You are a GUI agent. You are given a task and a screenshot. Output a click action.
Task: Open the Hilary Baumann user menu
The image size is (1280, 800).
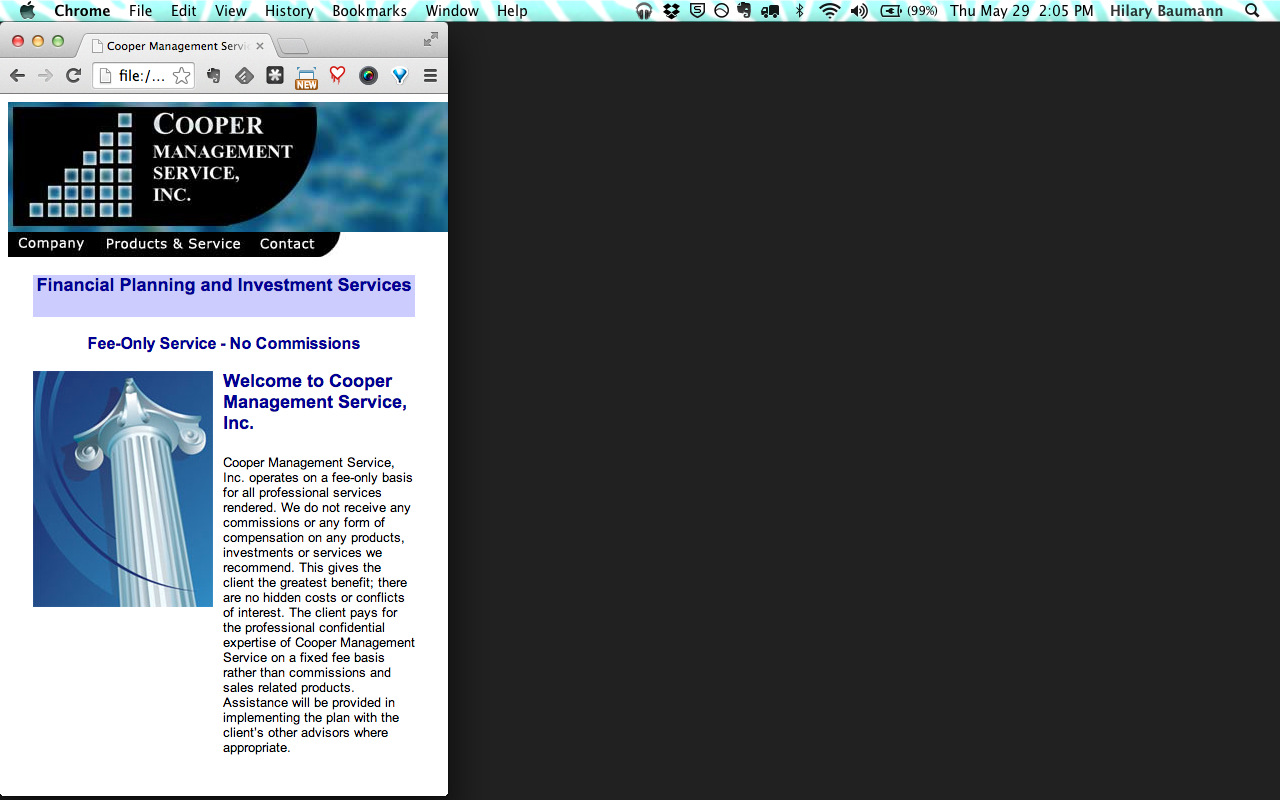1166,11
